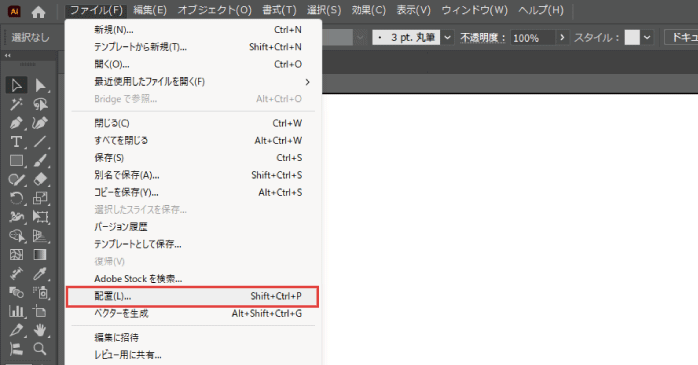This screenshot has height=365, width=698.
Task: Select 閉じる(C) menu entry
Action: tap(193, 123)
